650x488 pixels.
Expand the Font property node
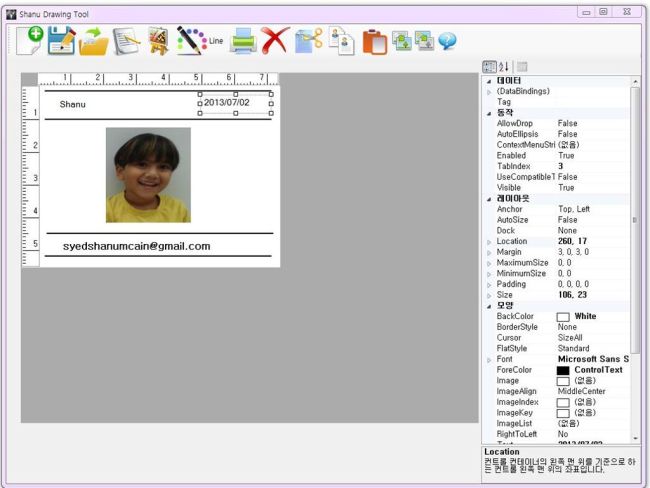pyautogui.click(x=489, y=360)
